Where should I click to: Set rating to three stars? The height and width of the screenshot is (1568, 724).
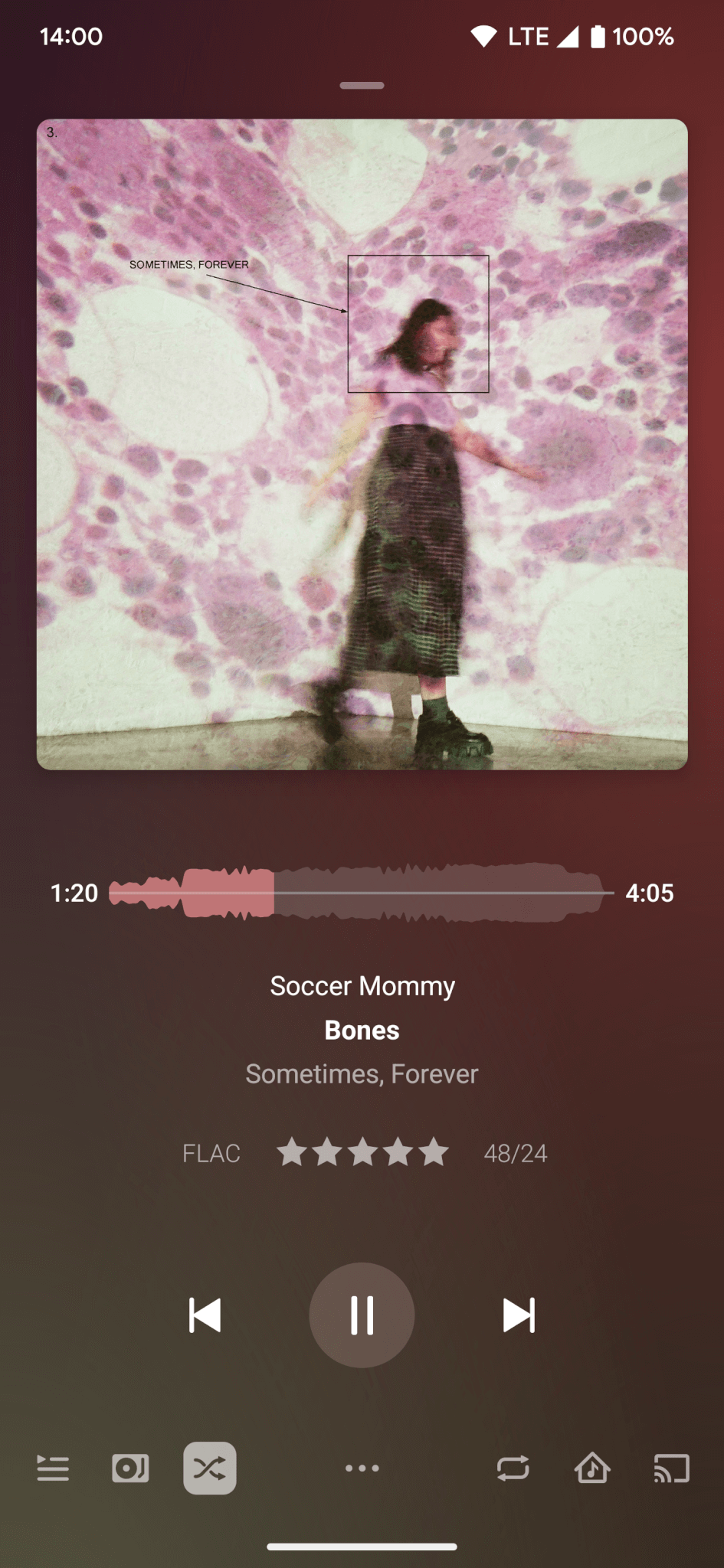[x=362, y=1151]
